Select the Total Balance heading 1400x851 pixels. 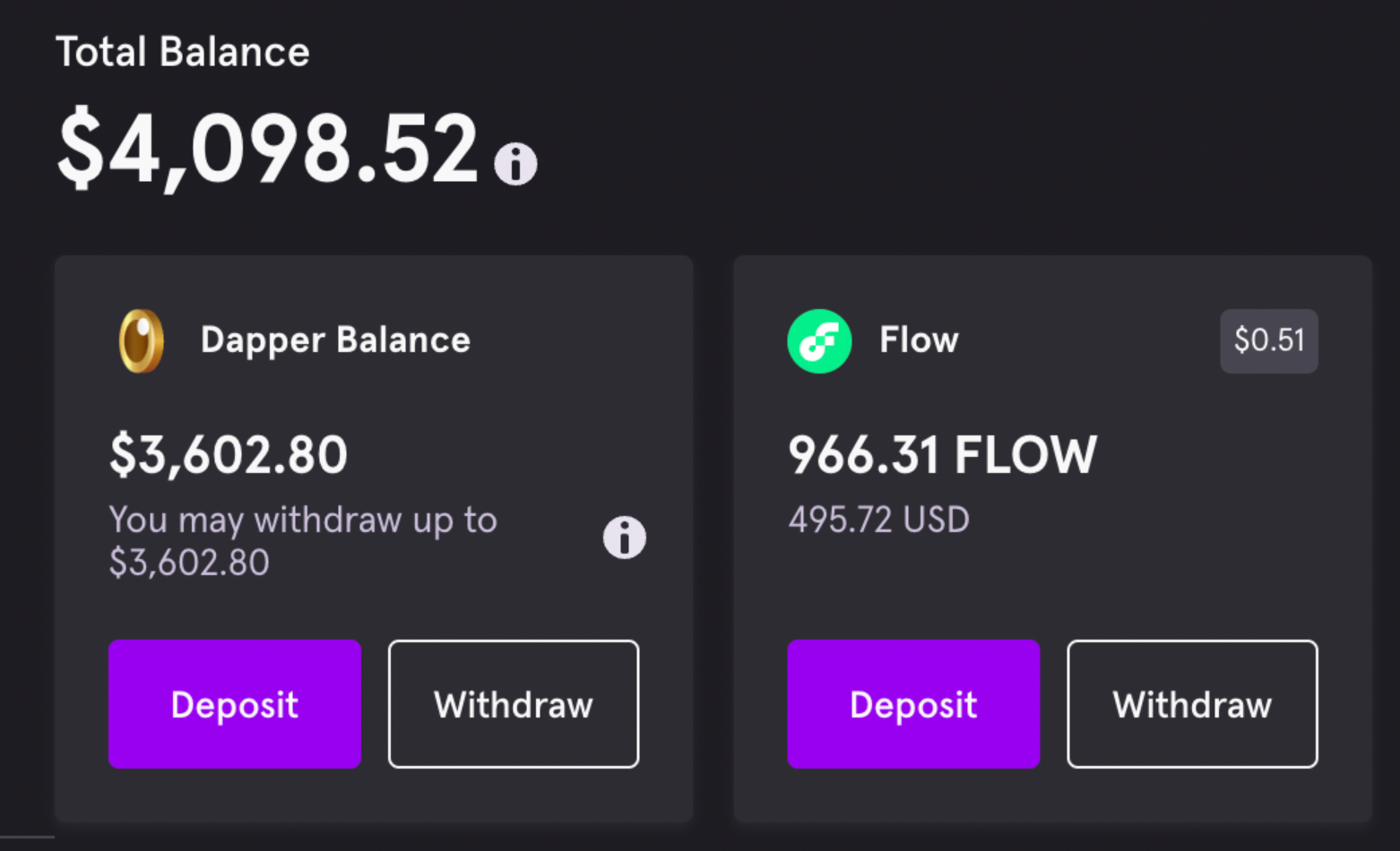point(183,52)
